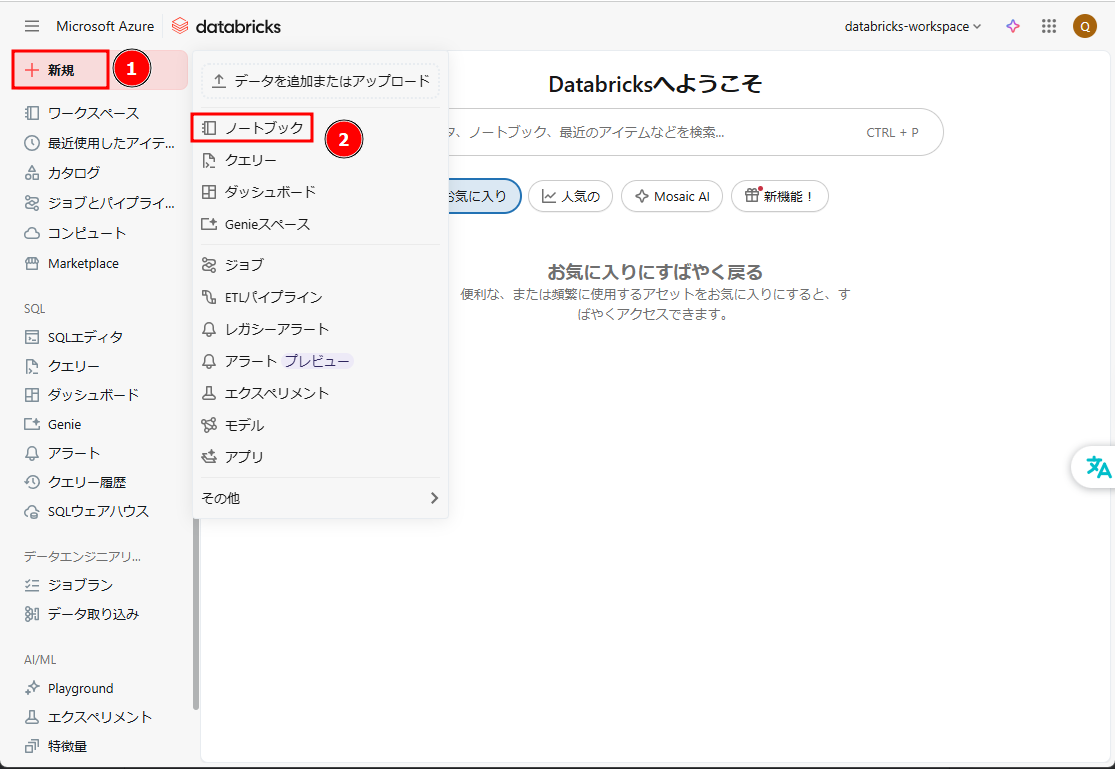Select the 人気の filter chip
Image resolution: width=1115 pixels, height=769 pixels.
coord(570,196)
